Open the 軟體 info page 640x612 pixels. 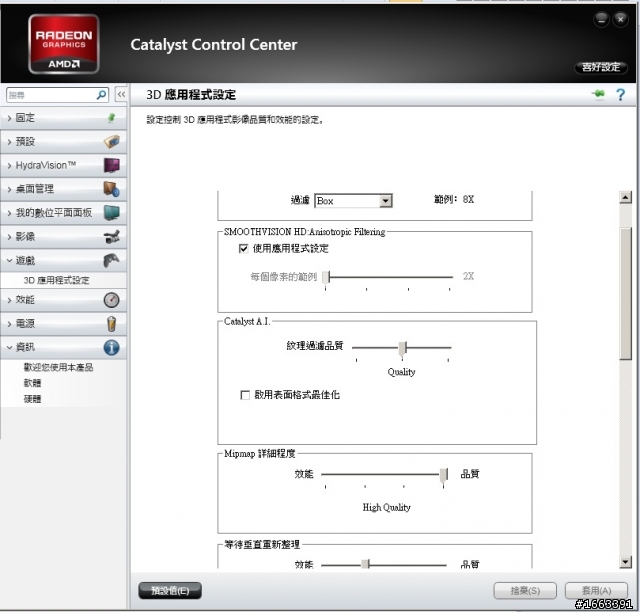32,383
